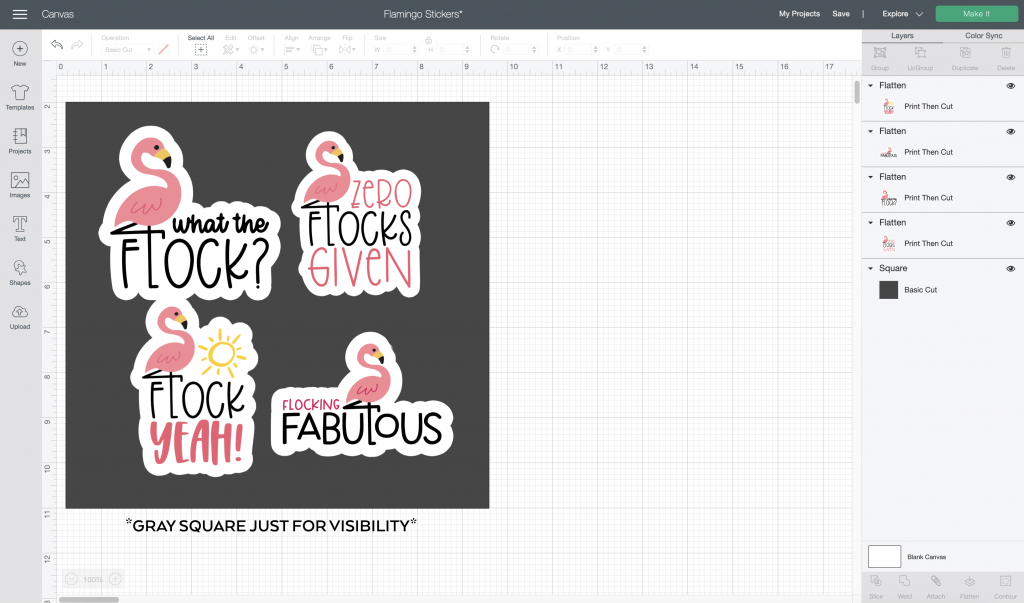Collapse the second Flatten group
The image size is (1024, 603).
click(x=871, y=131)
